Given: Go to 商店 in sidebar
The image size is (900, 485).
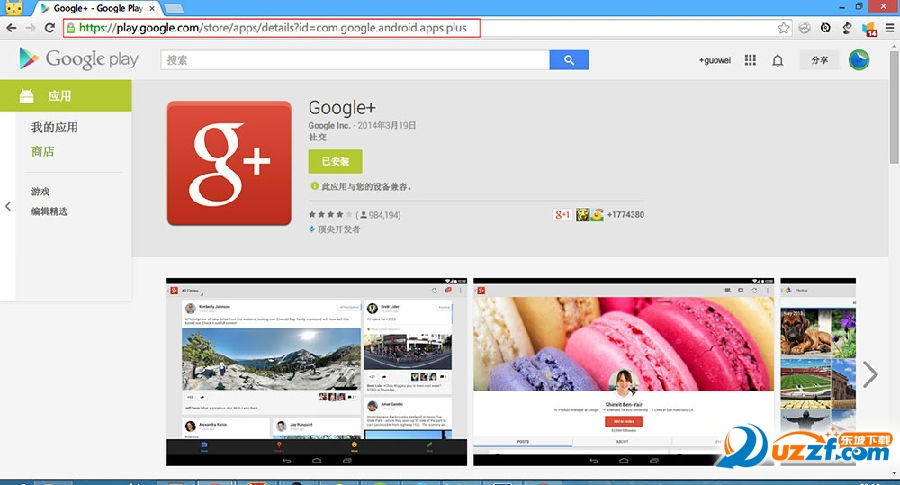Looking at the screenshot, I should (x=42, y=152).
